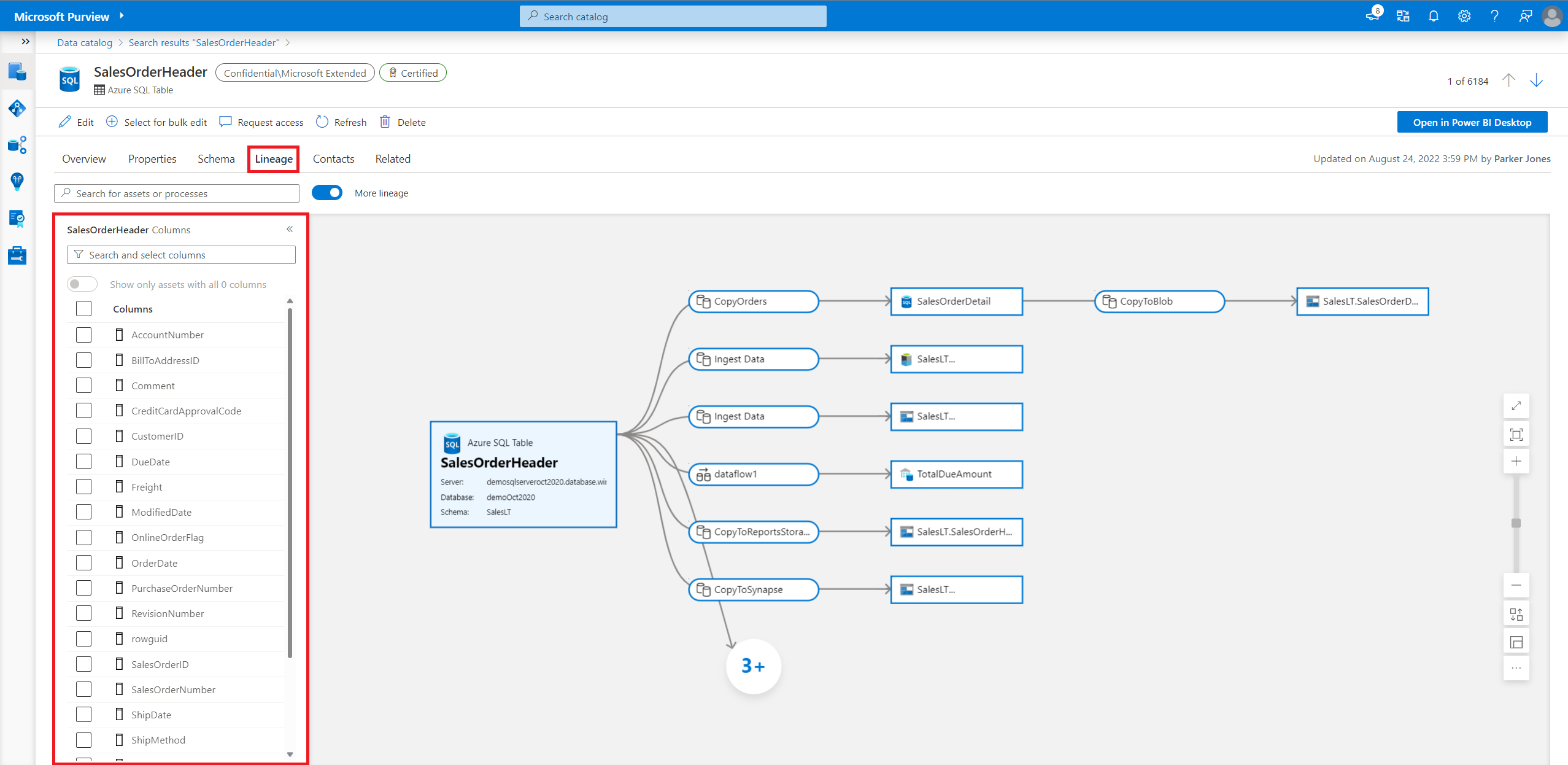
Task: Switch to the Schema tab
Action: point(216,159)
